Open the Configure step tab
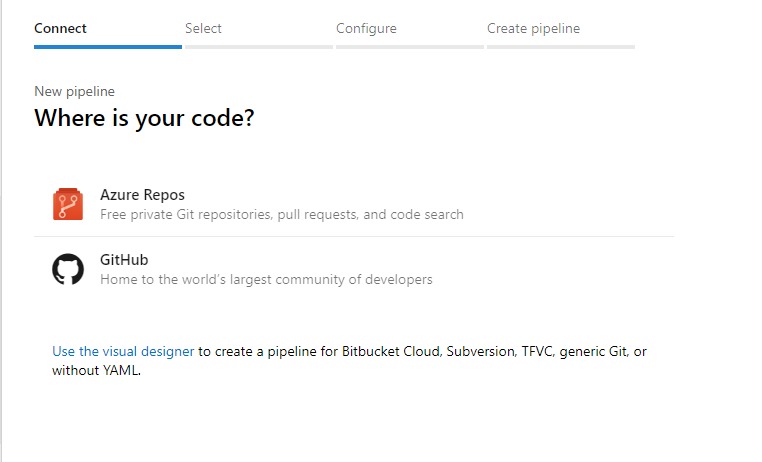Image resolution: width=762 pixels, height=462 pixels. [x=366, y=28]
